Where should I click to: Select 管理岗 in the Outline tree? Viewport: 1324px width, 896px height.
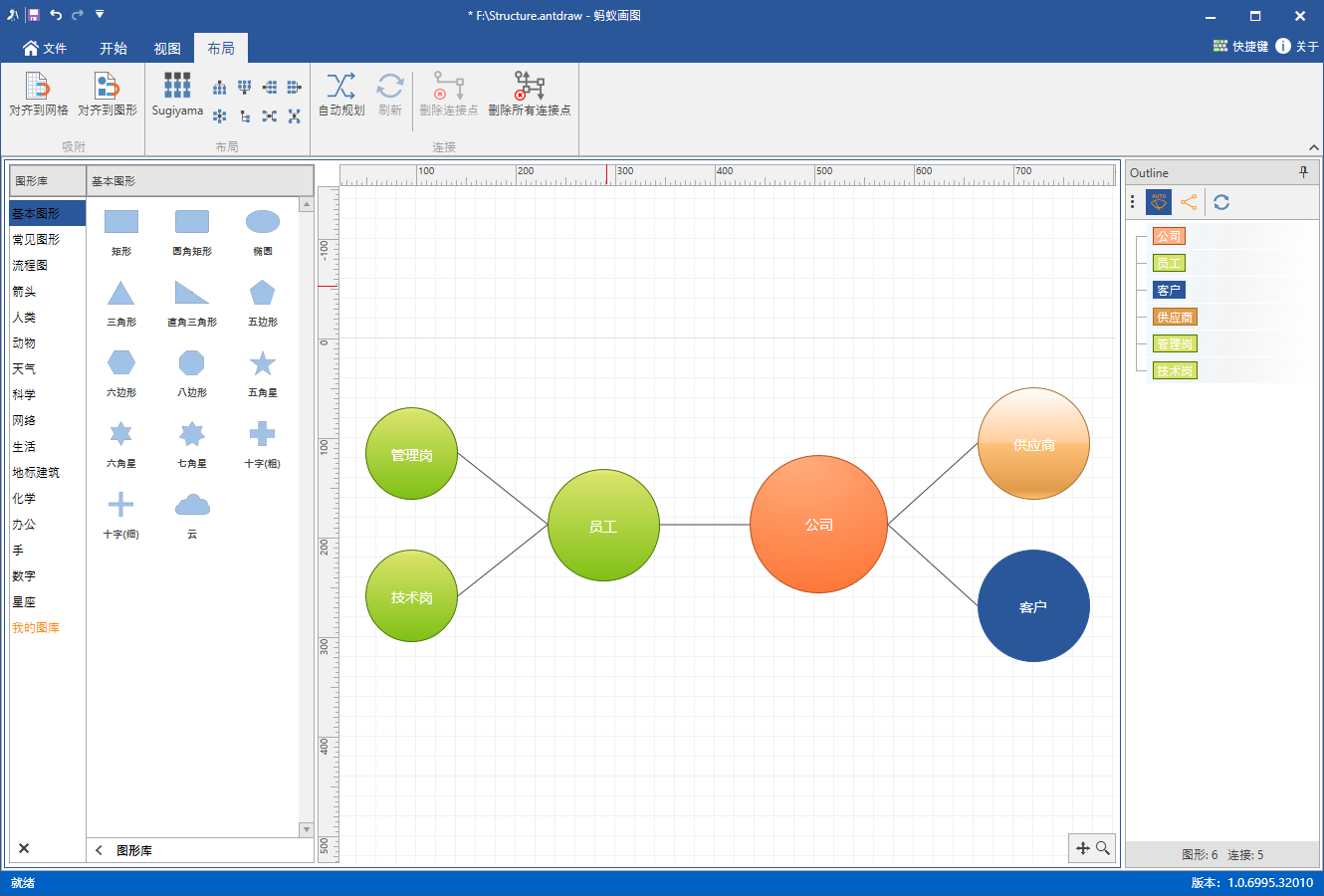pos(1175,343)
